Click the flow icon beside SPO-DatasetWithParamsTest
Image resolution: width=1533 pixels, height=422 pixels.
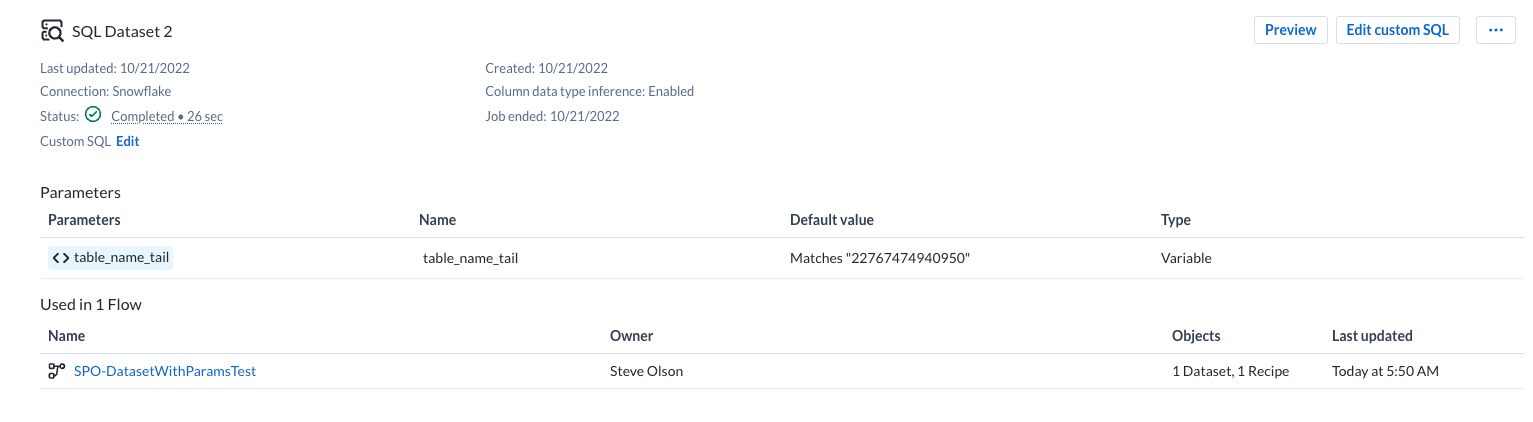tap(57, 371)
